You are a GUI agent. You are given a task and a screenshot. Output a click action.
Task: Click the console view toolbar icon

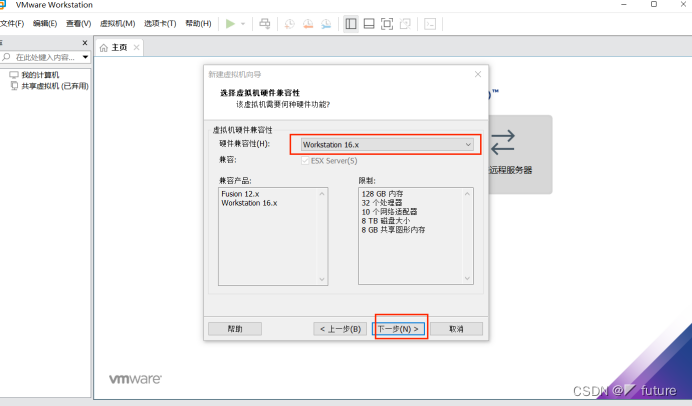(x=430, y=24)
